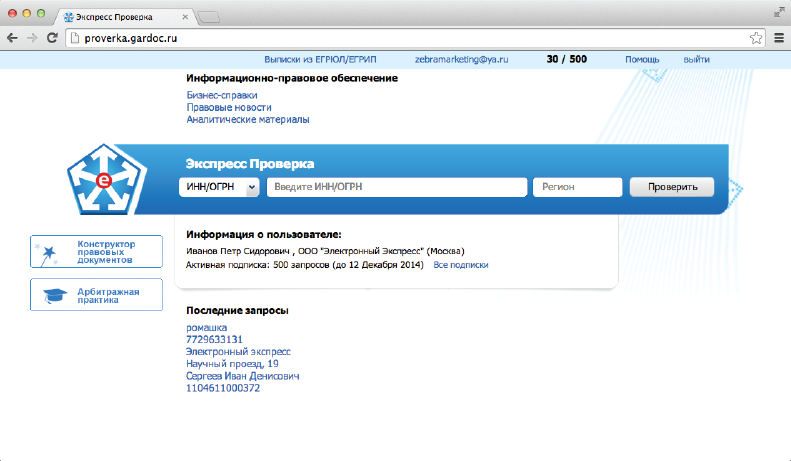This screenshot has width=791, height=461.
Task: Click the zebramarketing@ya.ru account link
Action: coord(462,60)
